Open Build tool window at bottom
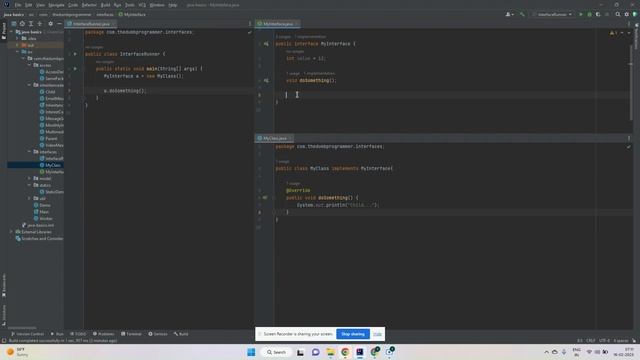 click(x=181, y=334)
